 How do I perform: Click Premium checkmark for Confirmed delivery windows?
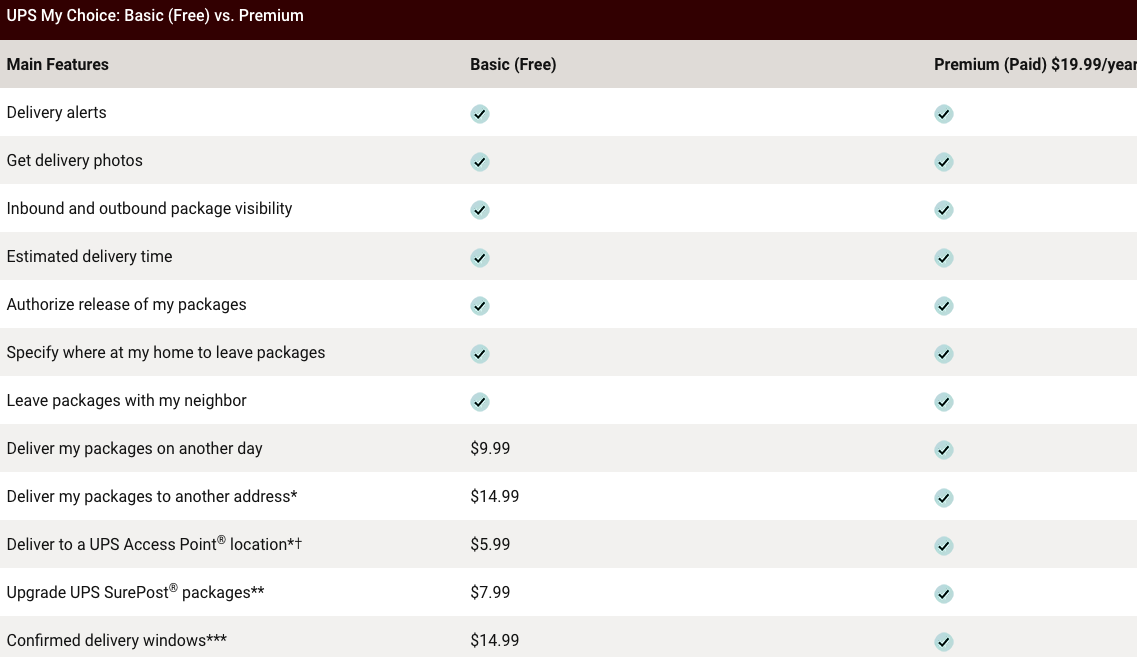tap(944, 642)
